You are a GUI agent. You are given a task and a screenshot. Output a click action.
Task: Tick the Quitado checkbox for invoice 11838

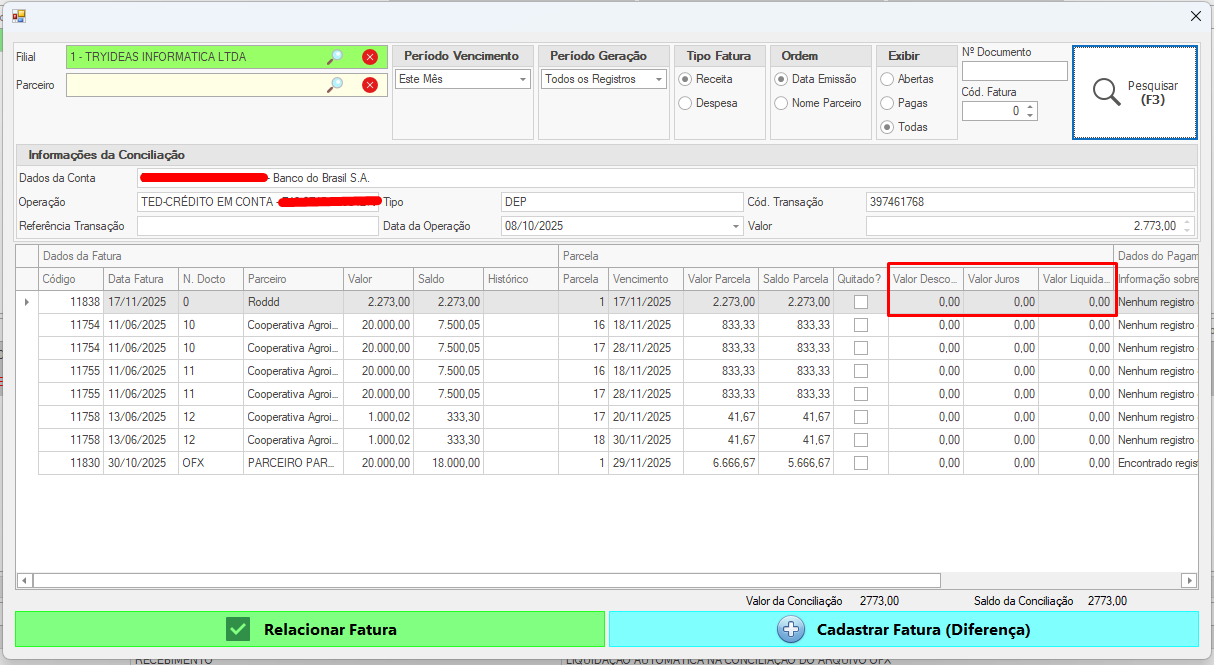point(860,302)
